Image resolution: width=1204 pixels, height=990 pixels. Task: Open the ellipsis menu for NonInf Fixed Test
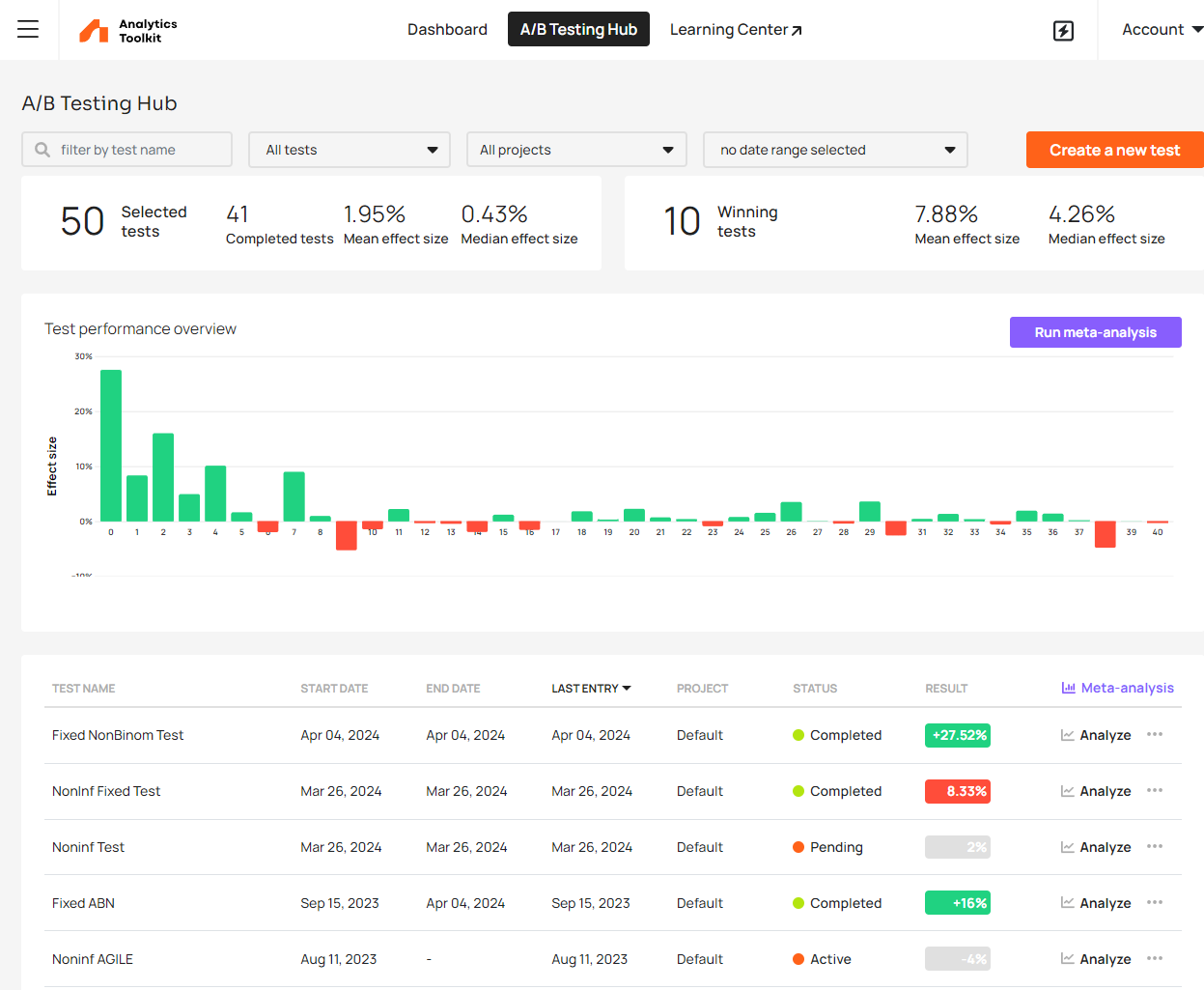coord(1155,790)
